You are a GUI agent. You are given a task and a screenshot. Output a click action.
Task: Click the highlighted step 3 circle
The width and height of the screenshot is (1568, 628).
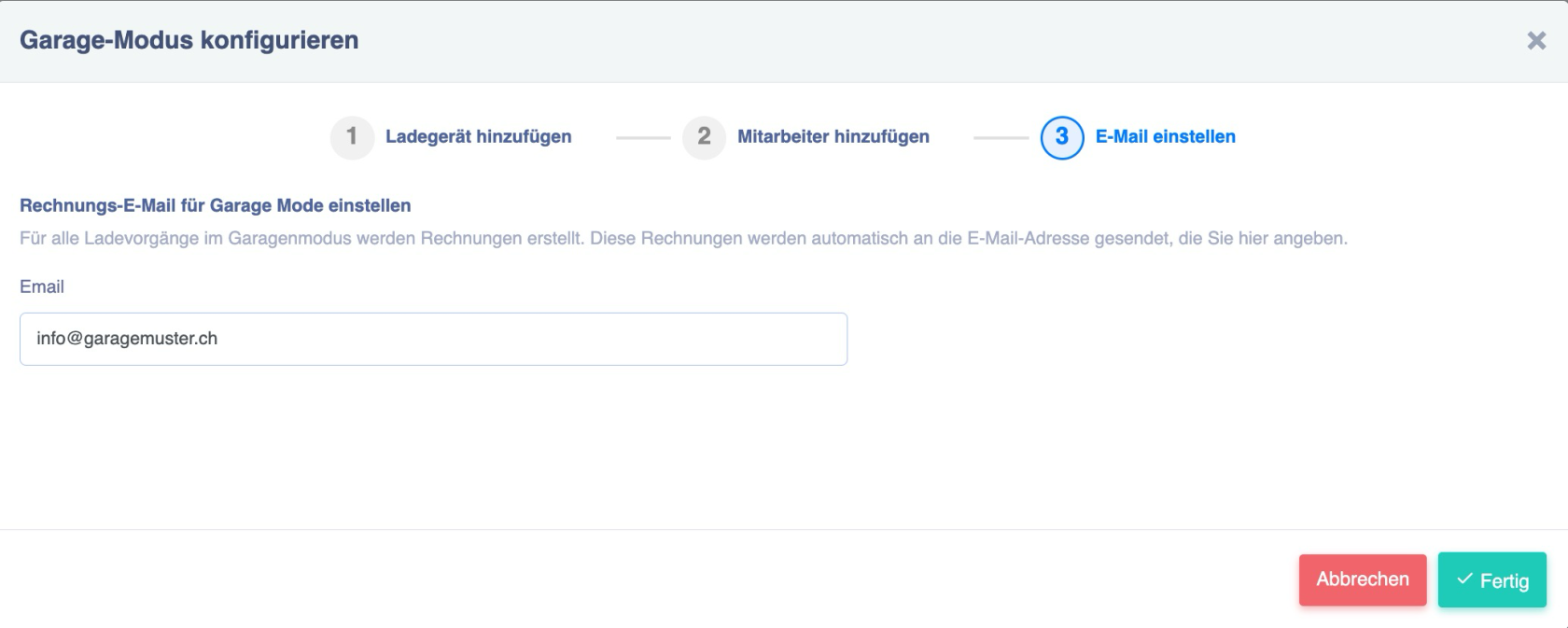click(x=1061, y=137)
